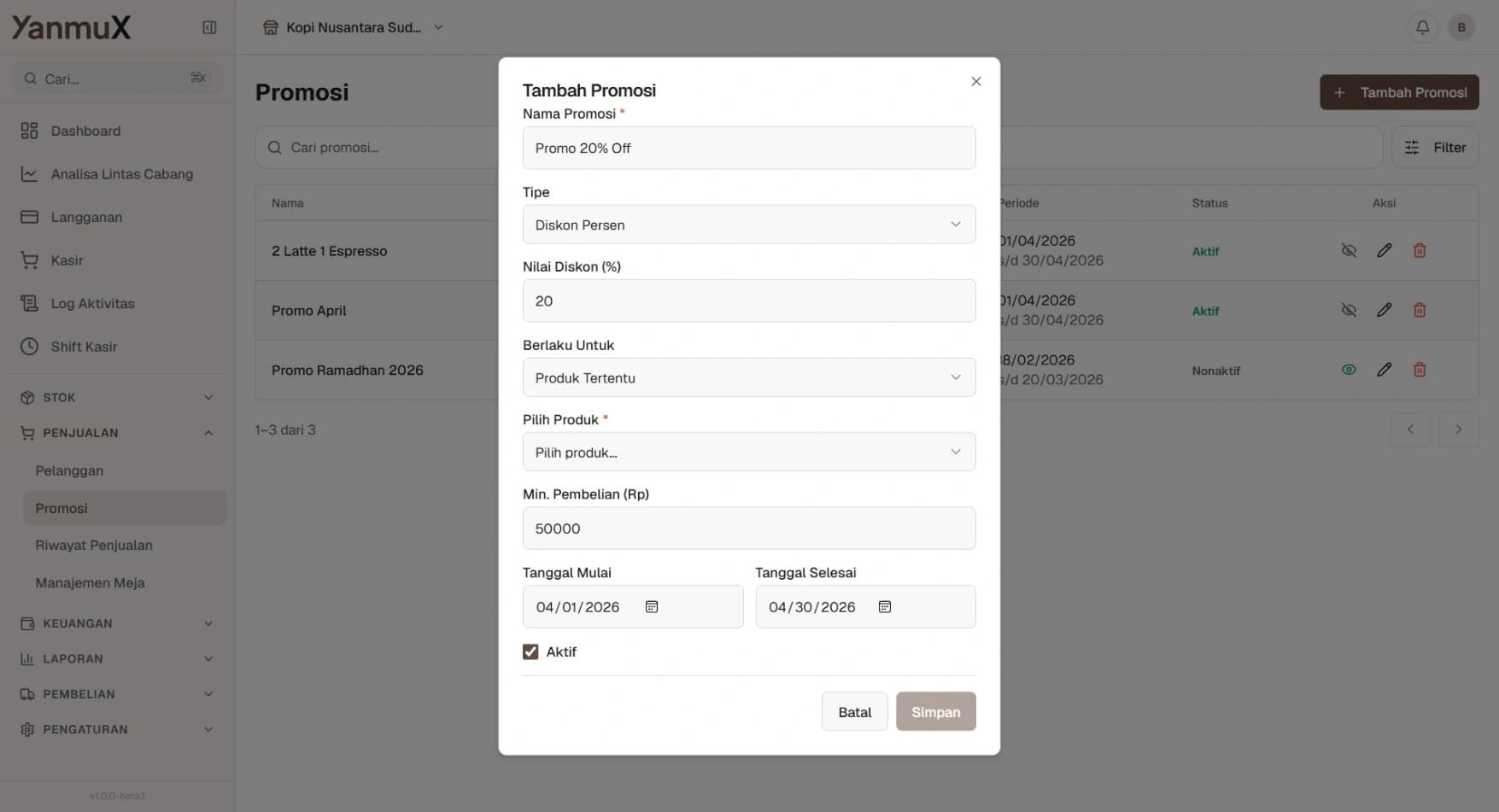The height and width of the screenshot is (812, 1499).
Task: Go to Dashboard in sidebar
Action: click(x=85, y=131)
